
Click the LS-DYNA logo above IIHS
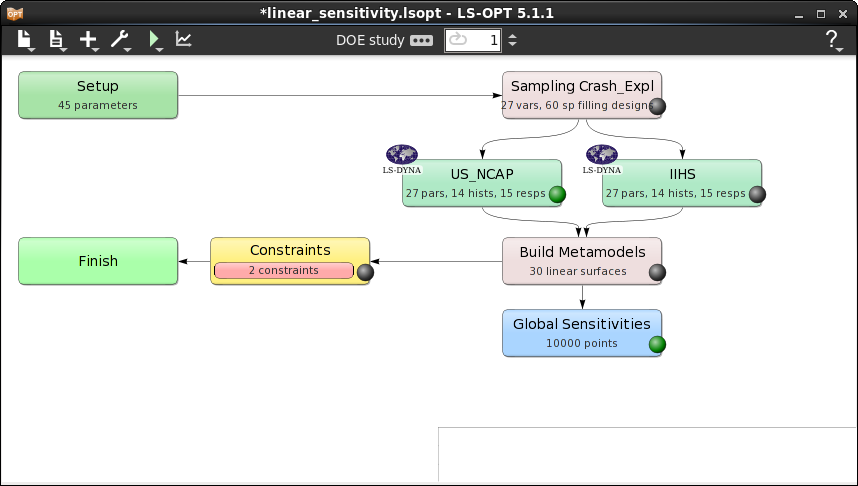pos(601,159)
